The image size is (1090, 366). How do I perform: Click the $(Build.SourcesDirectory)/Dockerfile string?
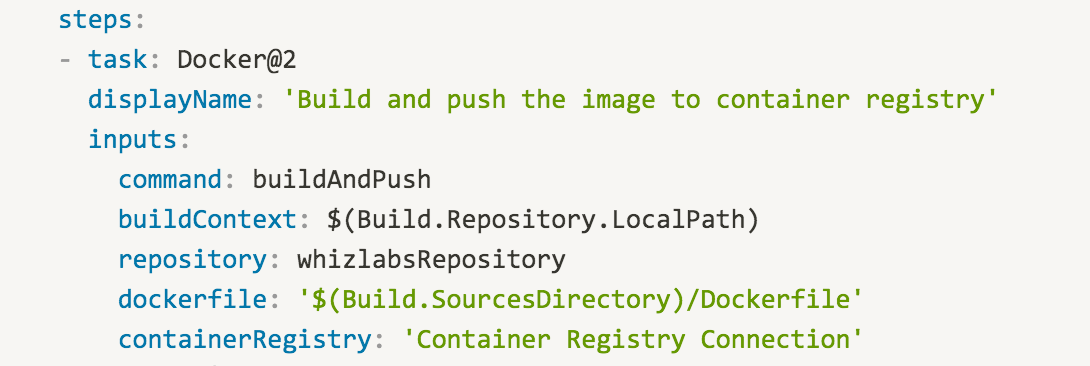click(x=580, y=300)
